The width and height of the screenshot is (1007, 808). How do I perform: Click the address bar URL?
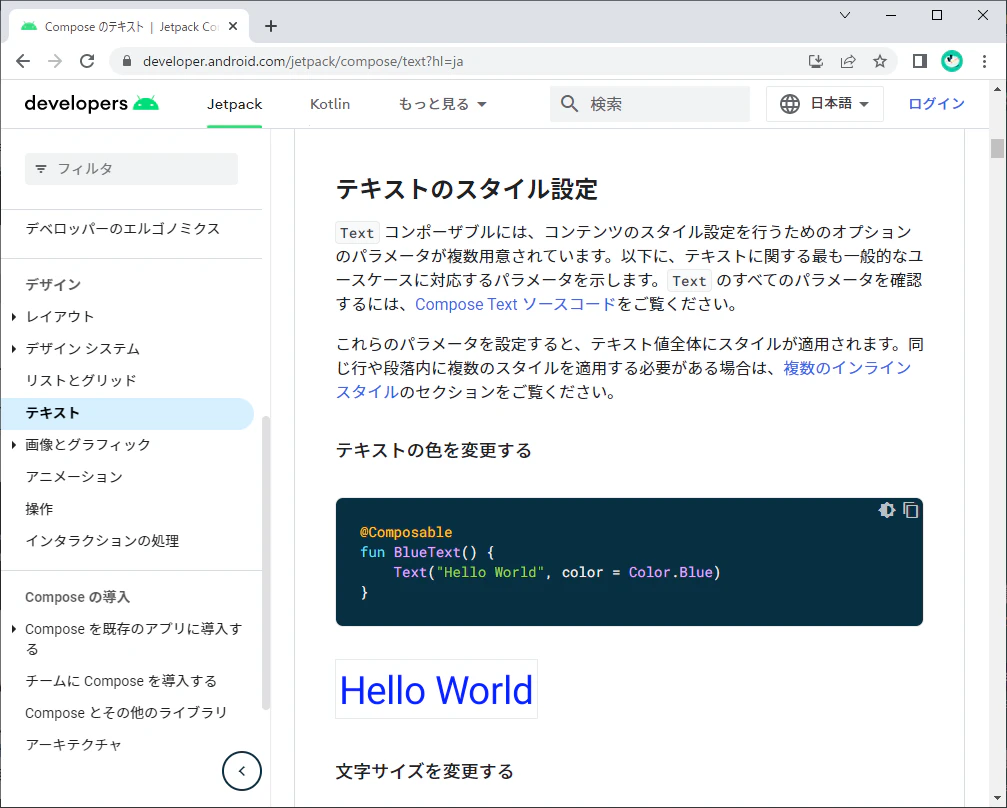[x=302, y=61]
